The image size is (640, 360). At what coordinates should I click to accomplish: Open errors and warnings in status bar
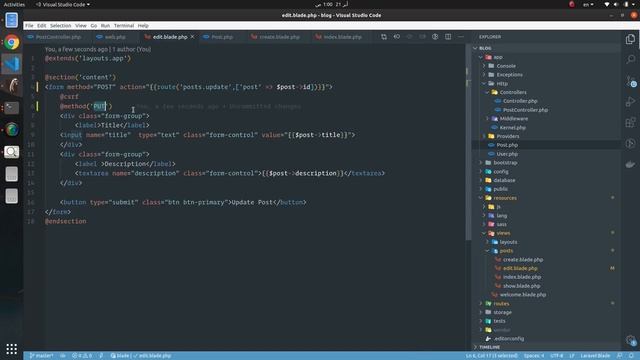(x=82, y=356)
